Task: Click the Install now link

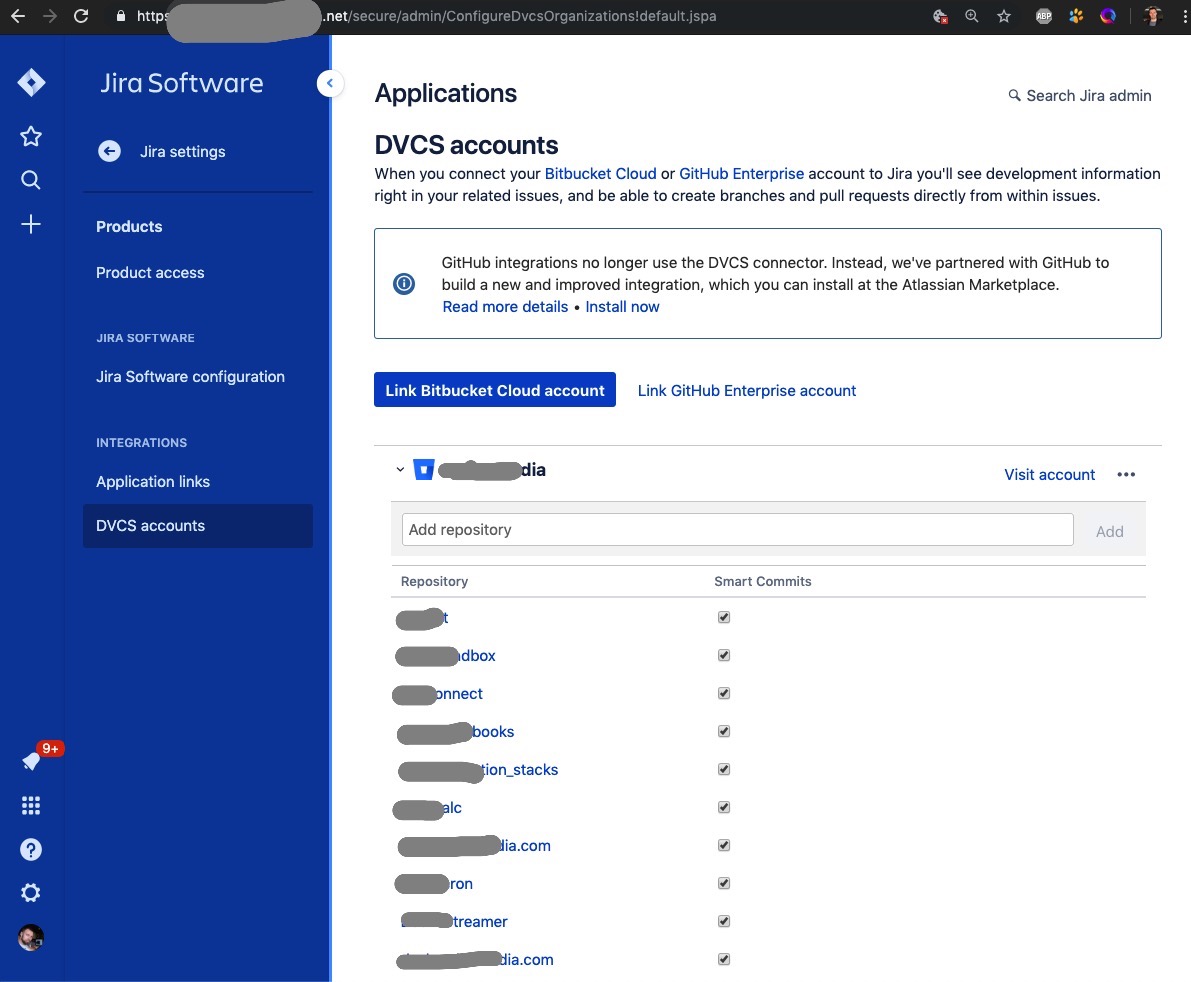Action: tap(622, 307)
